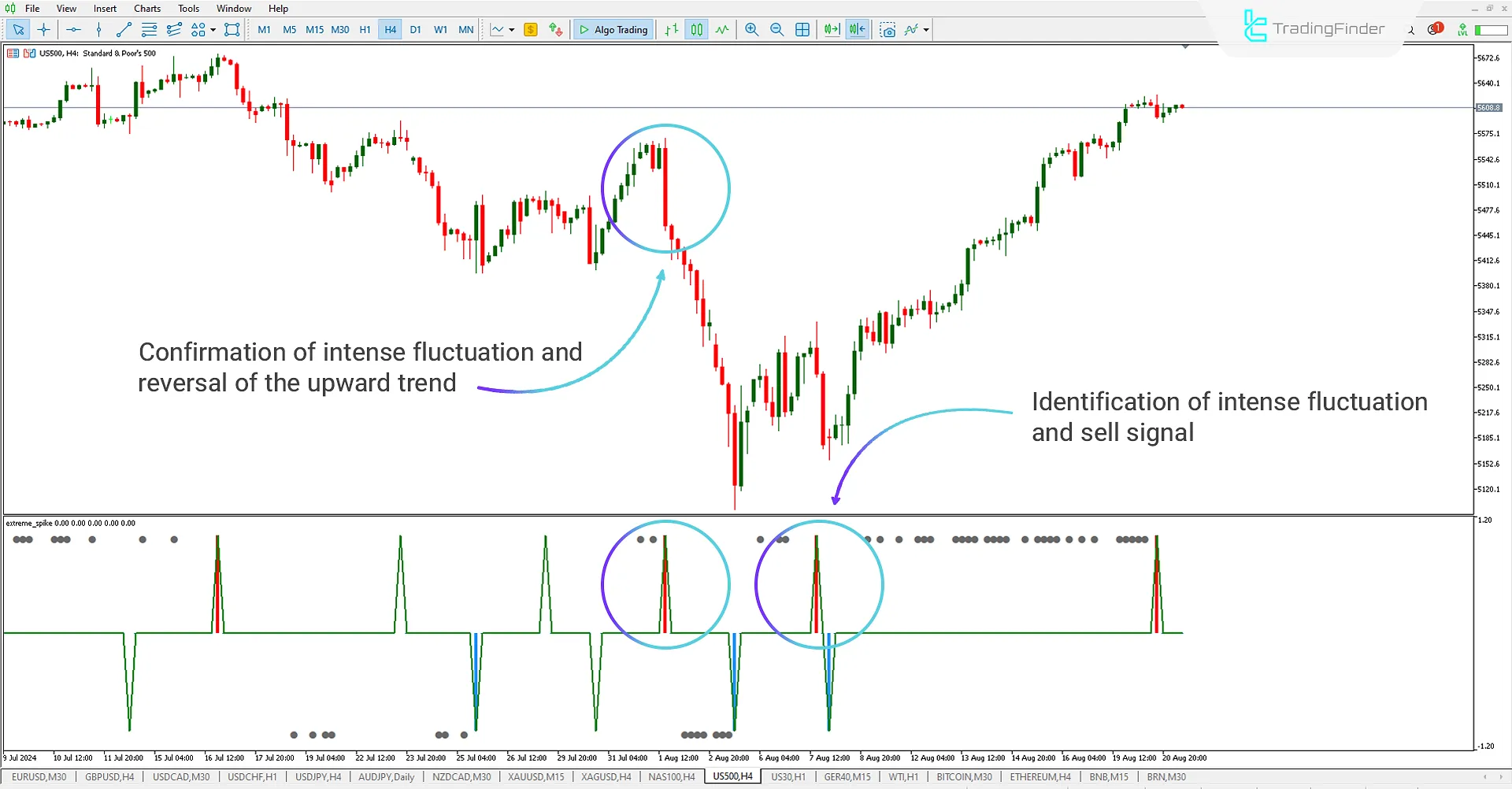Toggle Algo Trading on
The height and width of the screenshot is (789, 1512).
(x=613, y=29)
